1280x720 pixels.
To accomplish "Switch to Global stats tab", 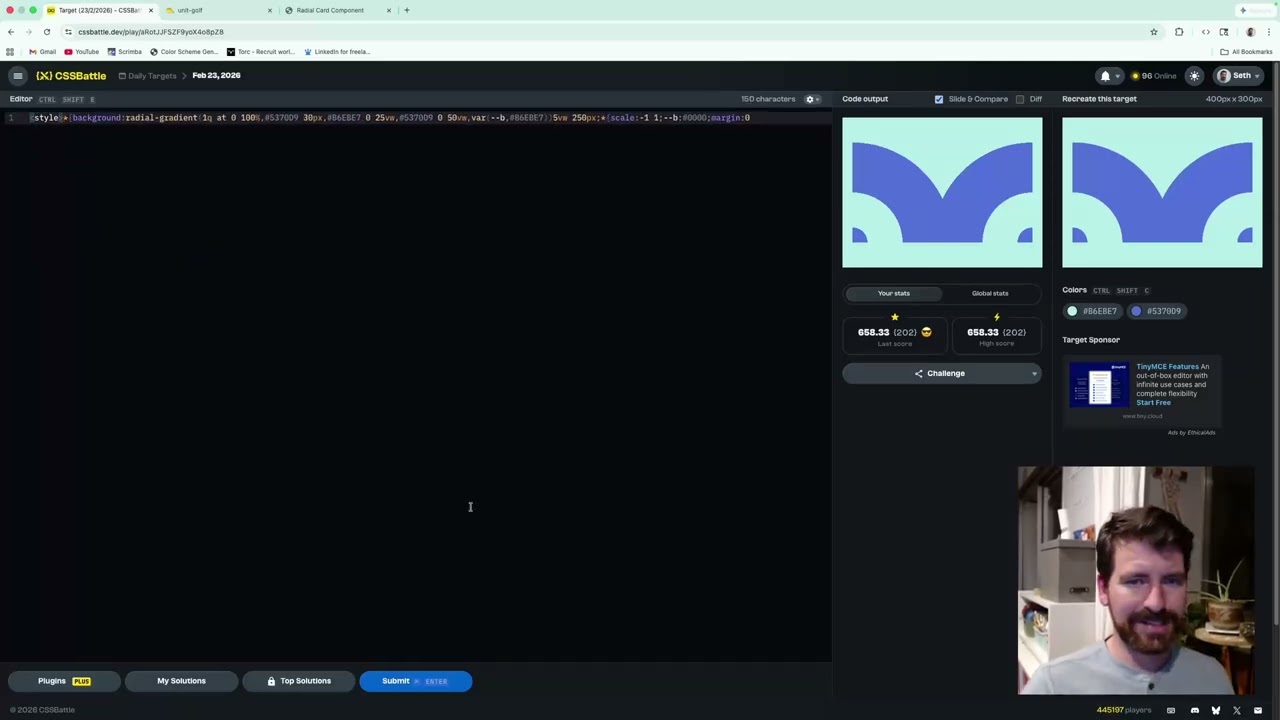I will coord(990,293).
